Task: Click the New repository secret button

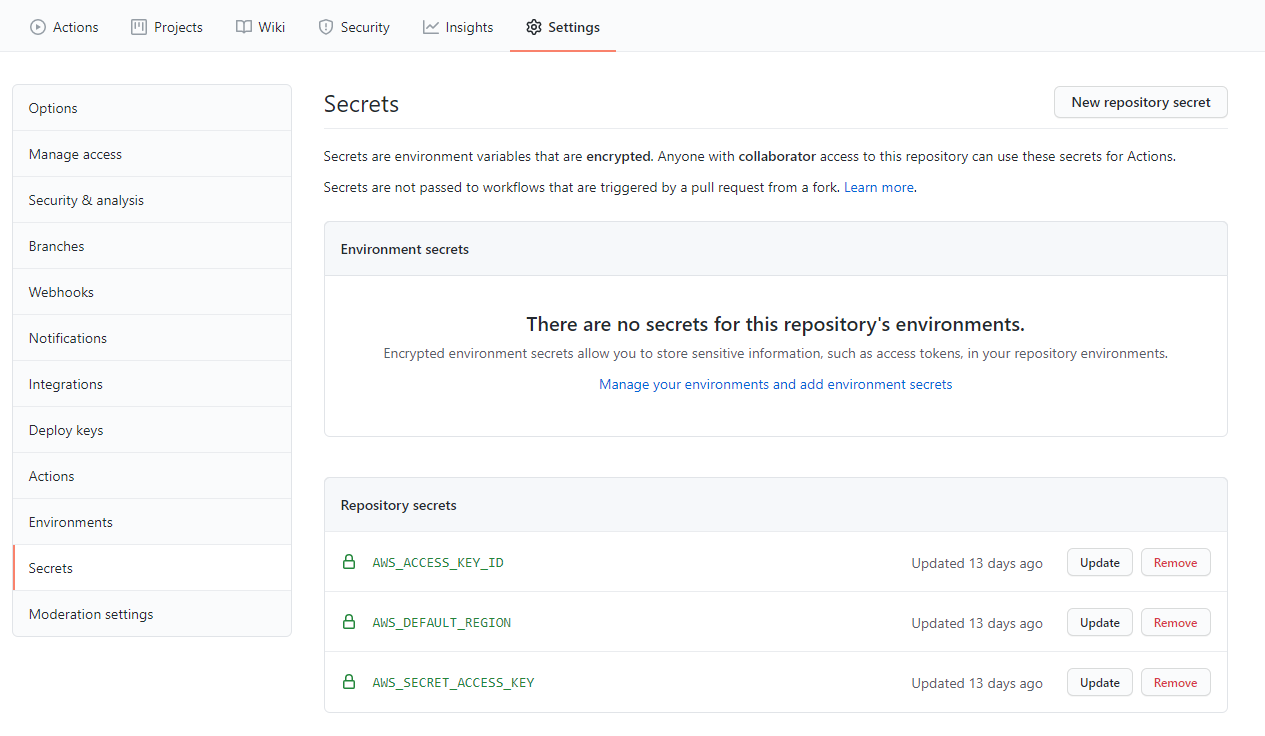Action: [x=1140, y=102]
